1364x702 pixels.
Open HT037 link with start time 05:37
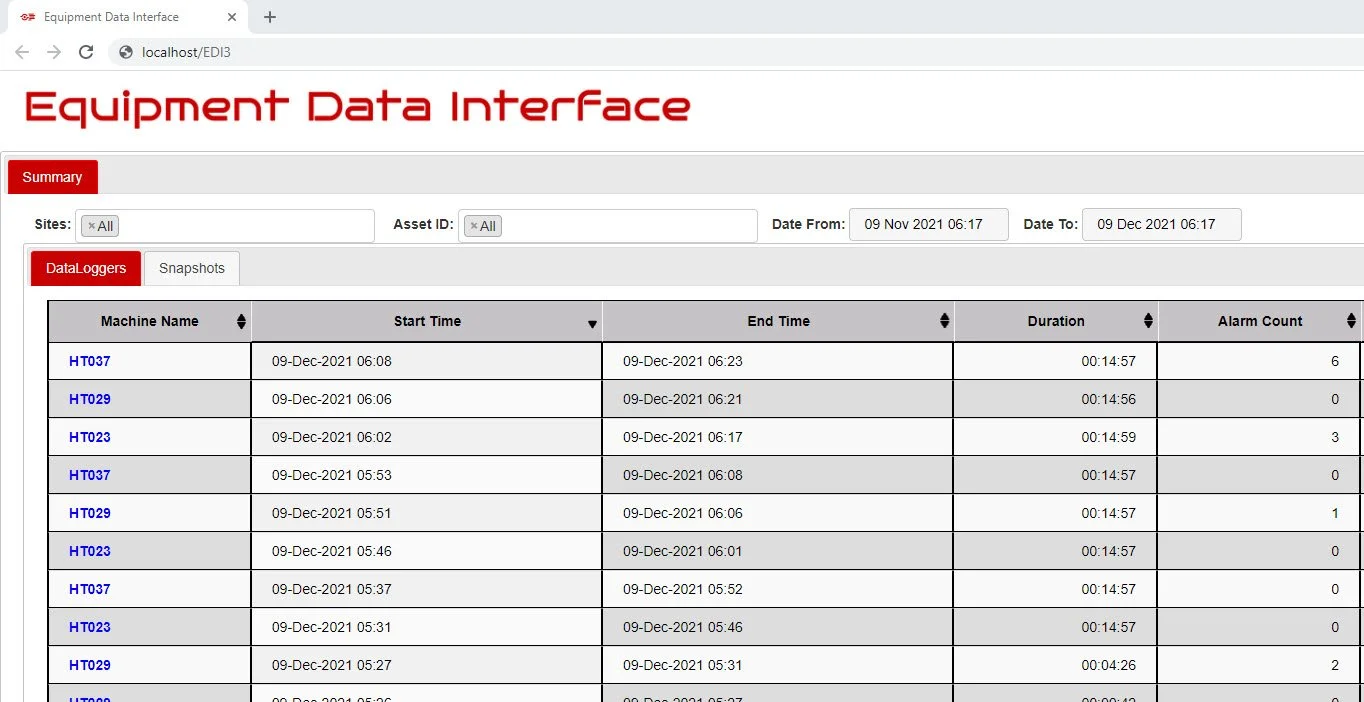tap(90, 589)
